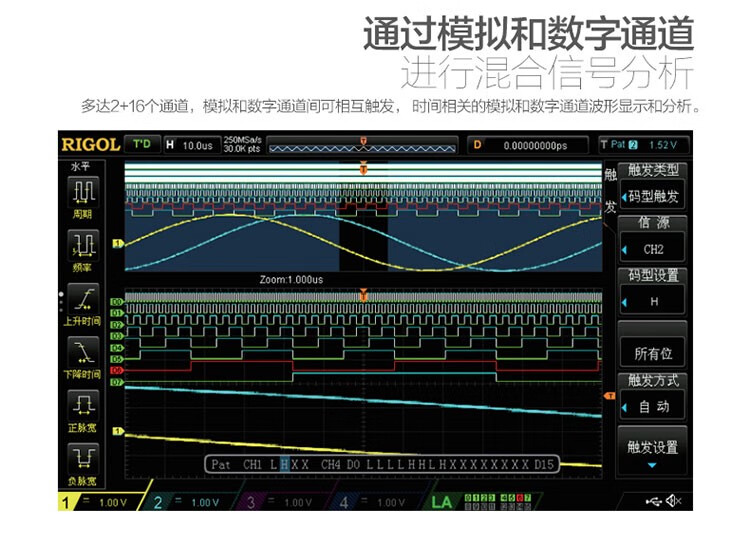Open trigger mode 自动 selector

652,407
